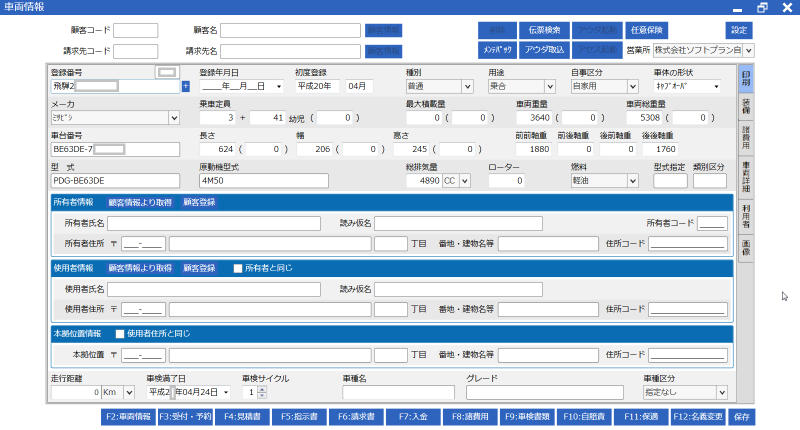This screenshot has width=800, height=430.
Task: Click 顧客情報より取得 in the 所有者情報 header
Action: 139,202
